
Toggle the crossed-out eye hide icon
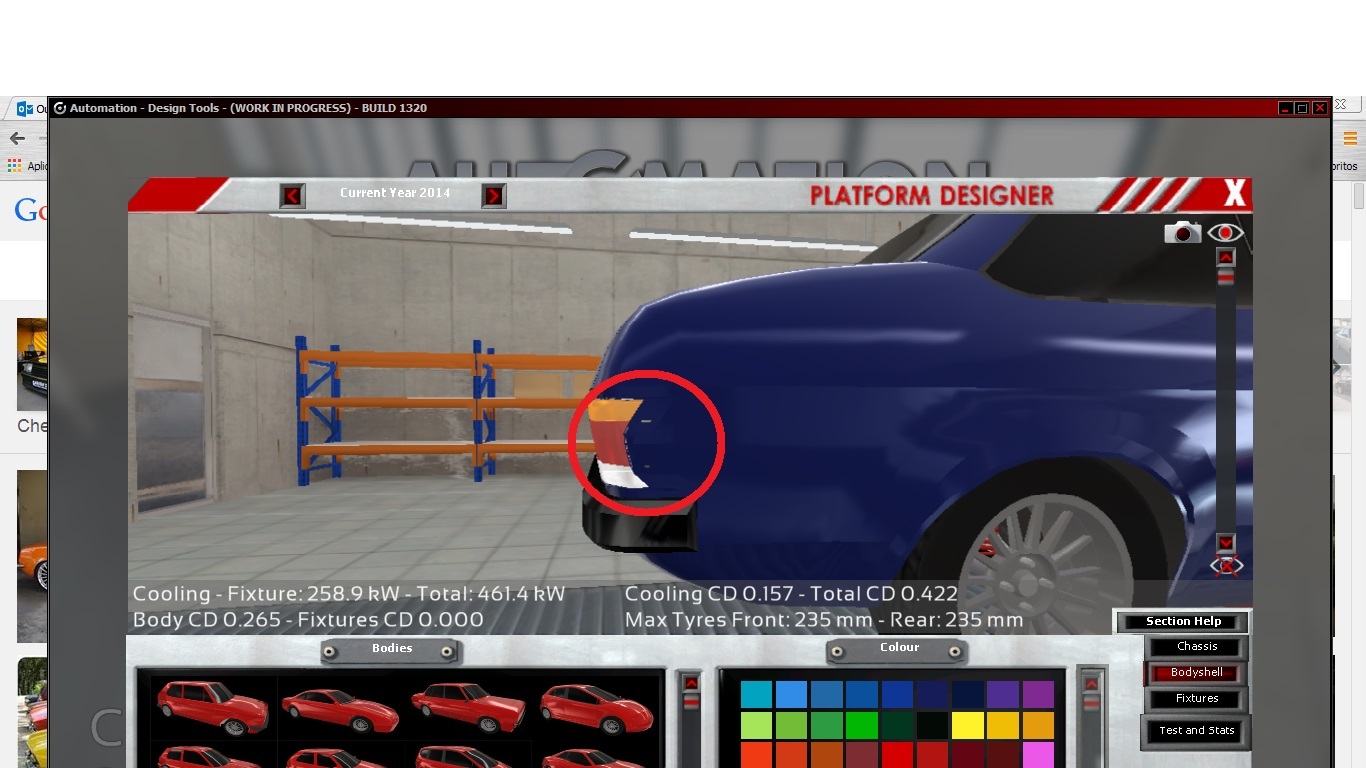pyautogui.click(x=1227, y=567)
